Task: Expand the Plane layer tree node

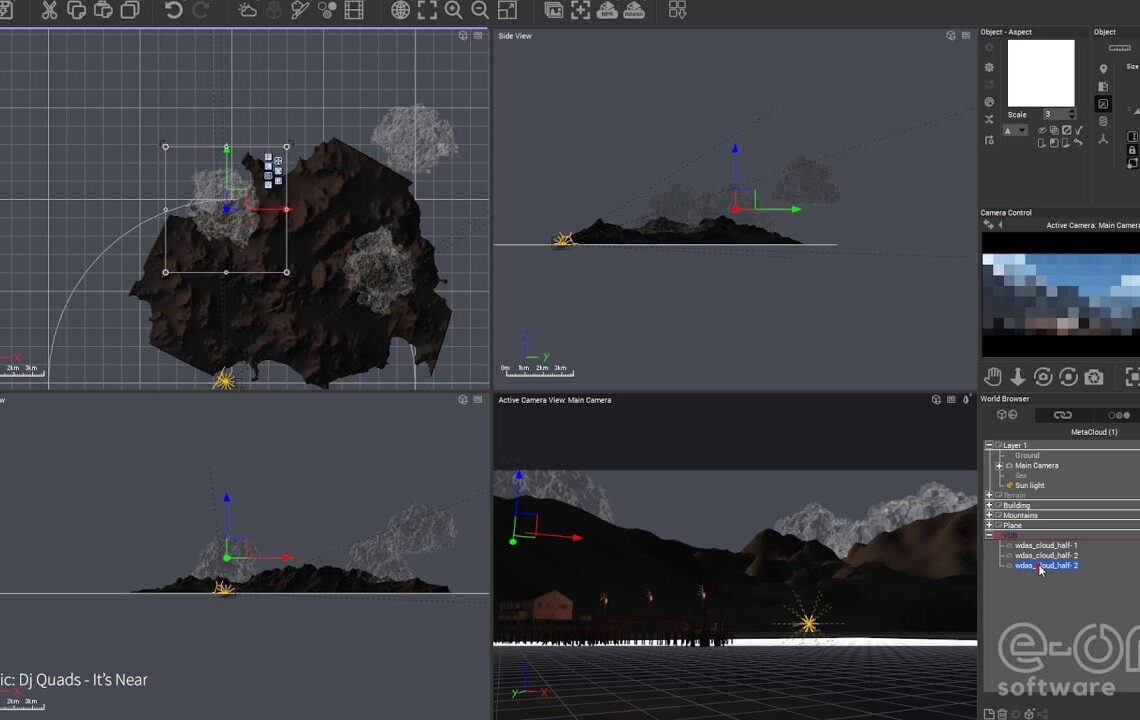Action: coord(989,526)
